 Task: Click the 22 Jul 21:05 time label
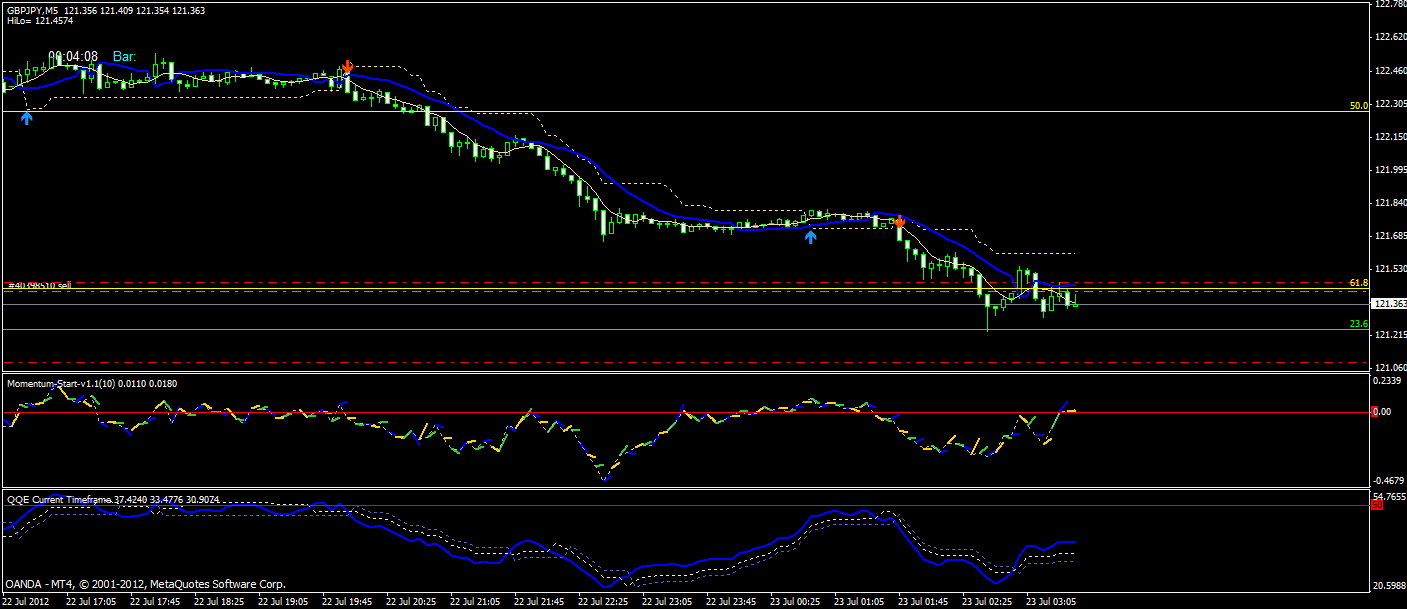point(475,602)
